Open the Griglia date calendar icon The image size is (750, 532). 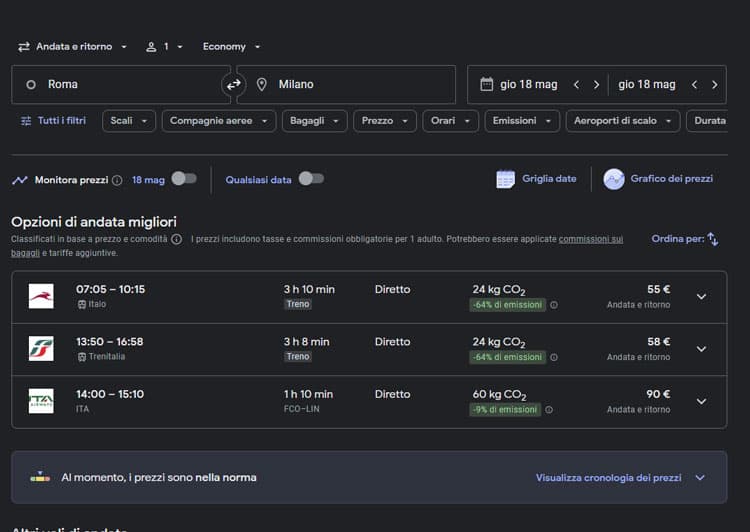[x=505, y=179]
